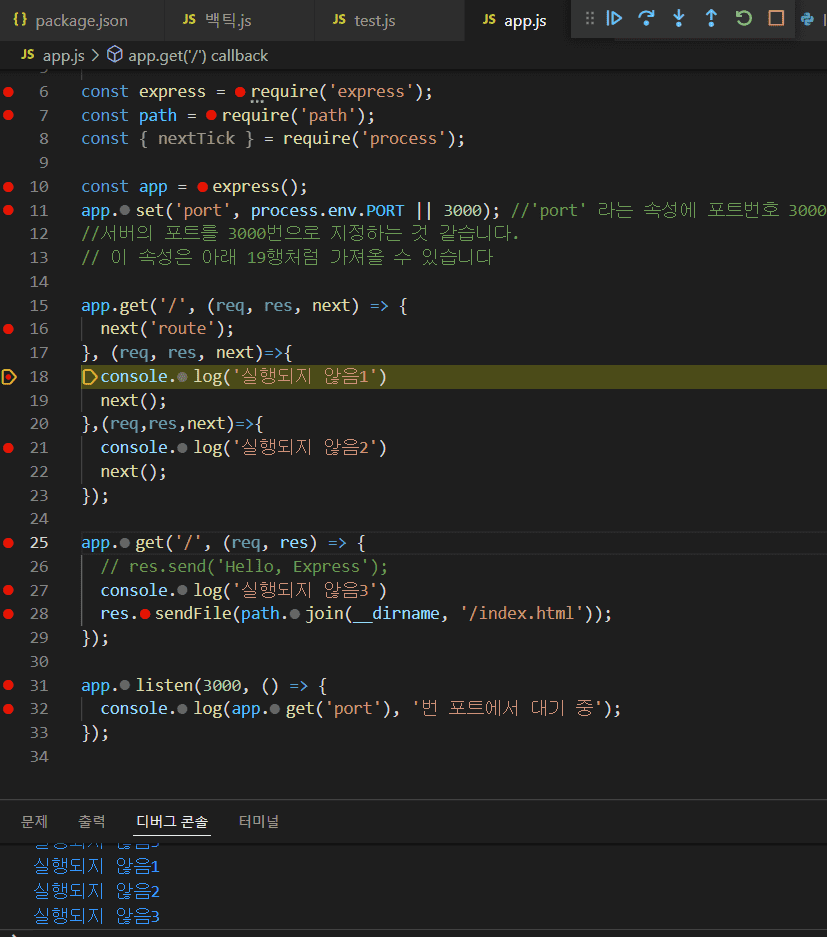Switch to the 문제 panel tab
Image resolution: width=827 pixels, height=937 pixels.
point(35,822)
